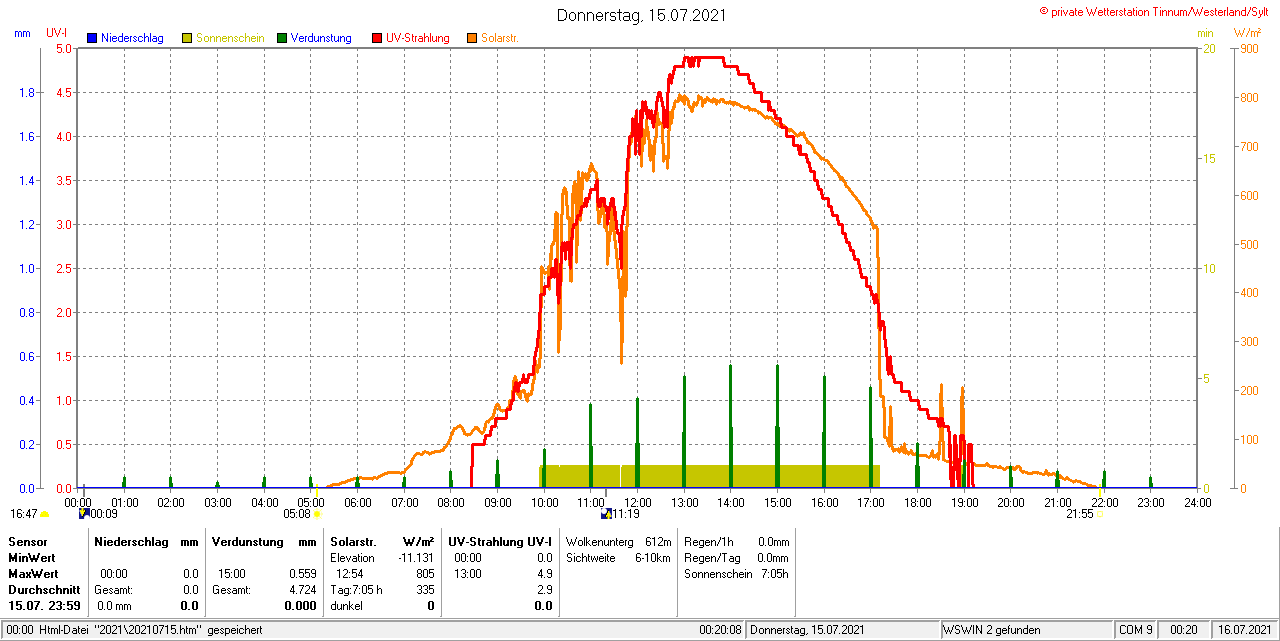Select the Solarstr. legend label
The width and height of the screenshot is (1280, 641).
coord(499,38)
